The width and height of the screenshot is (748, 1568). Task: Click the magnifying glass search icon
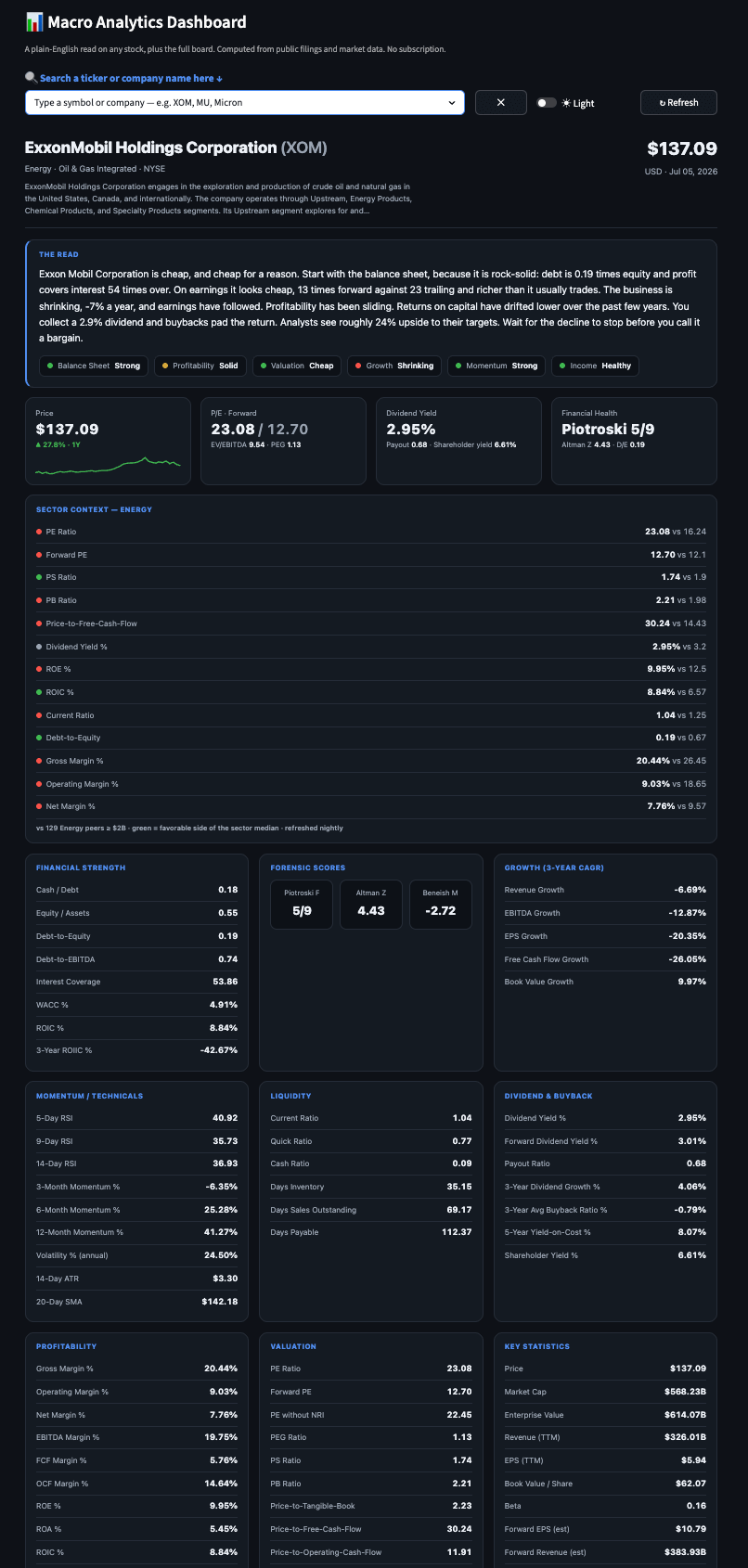point(31,78)
